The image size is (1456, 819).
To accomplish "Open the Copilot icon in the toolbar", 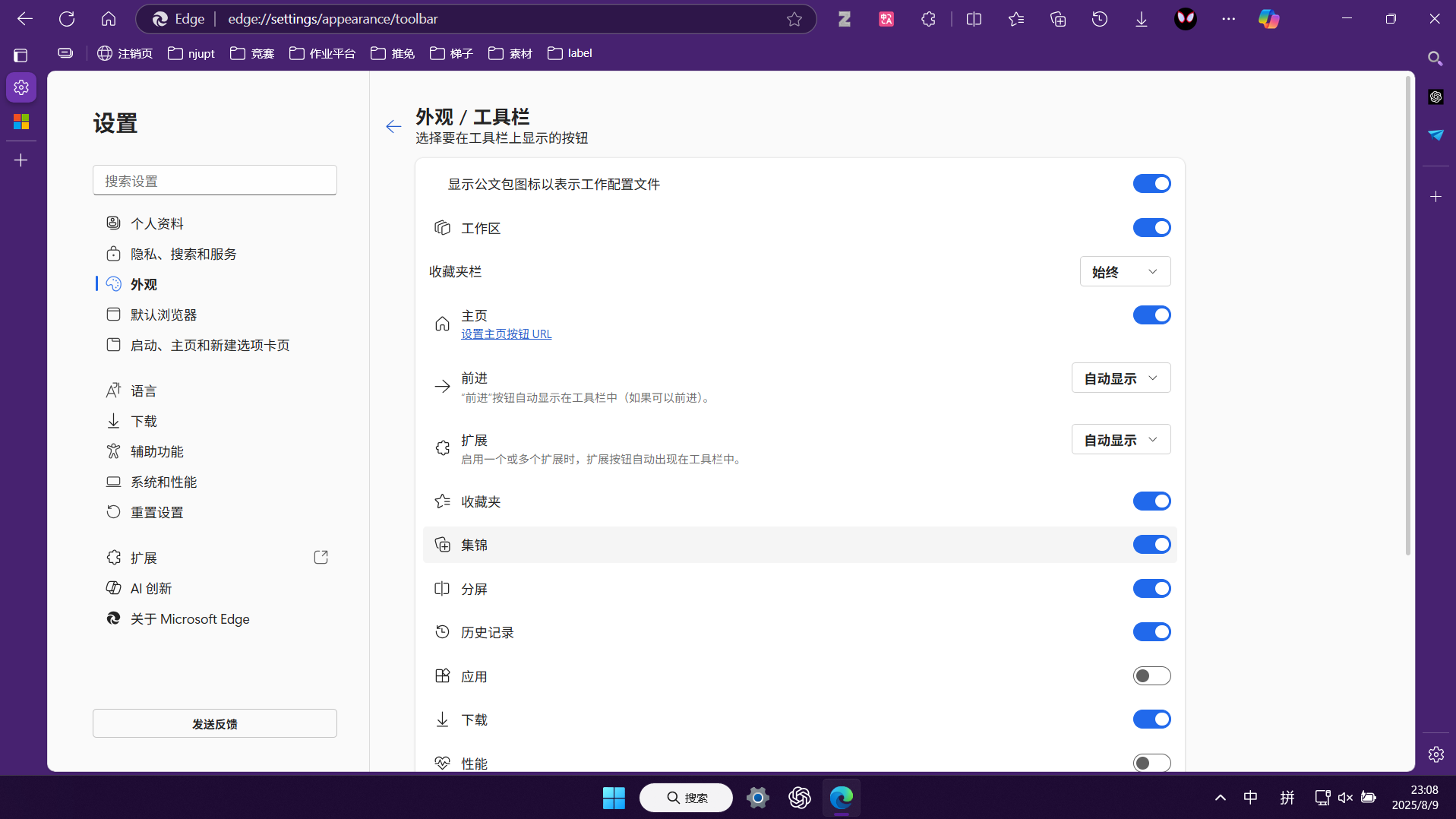I will coord(1270,19).
